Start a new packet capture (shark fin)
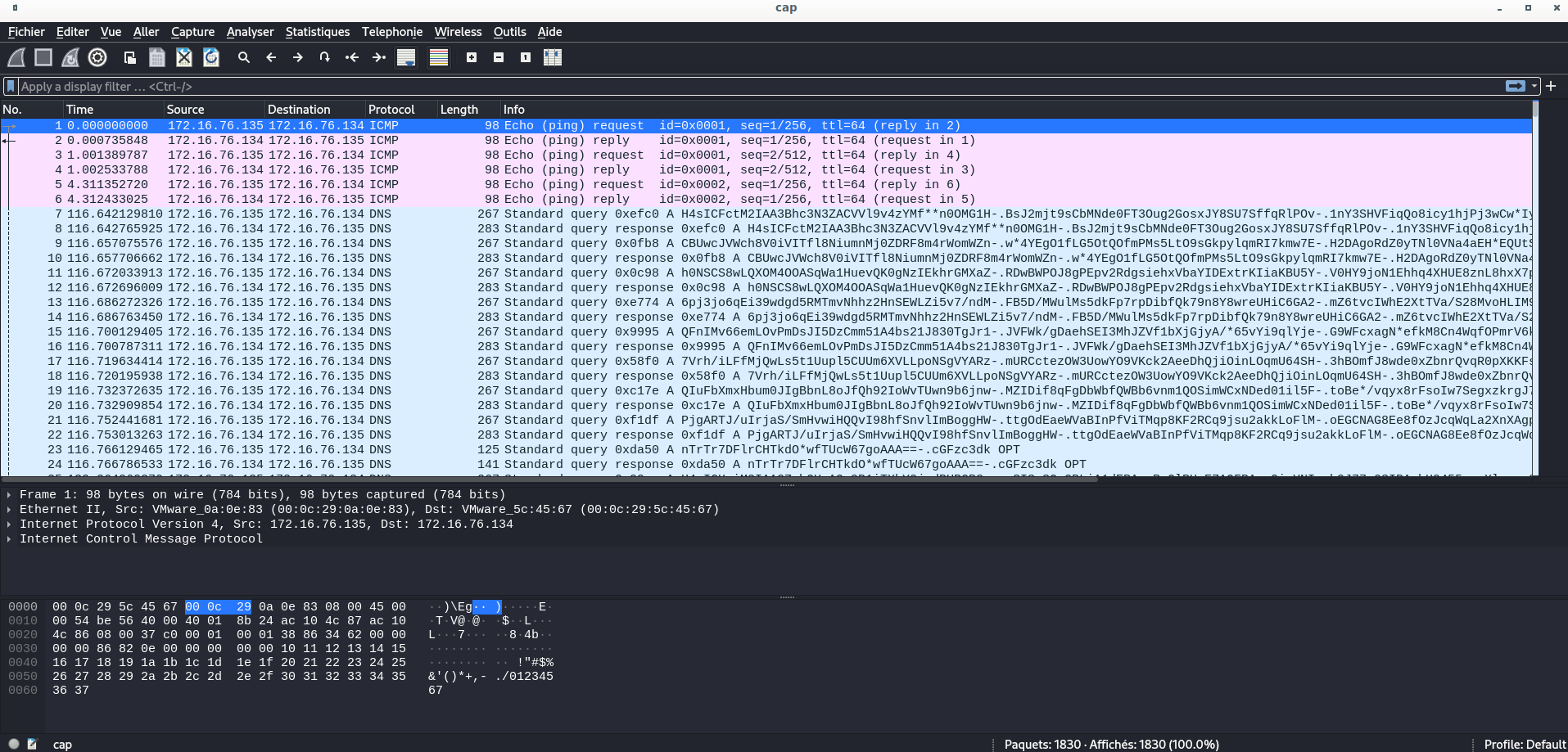1568x752 pixels. click(16, 57)
